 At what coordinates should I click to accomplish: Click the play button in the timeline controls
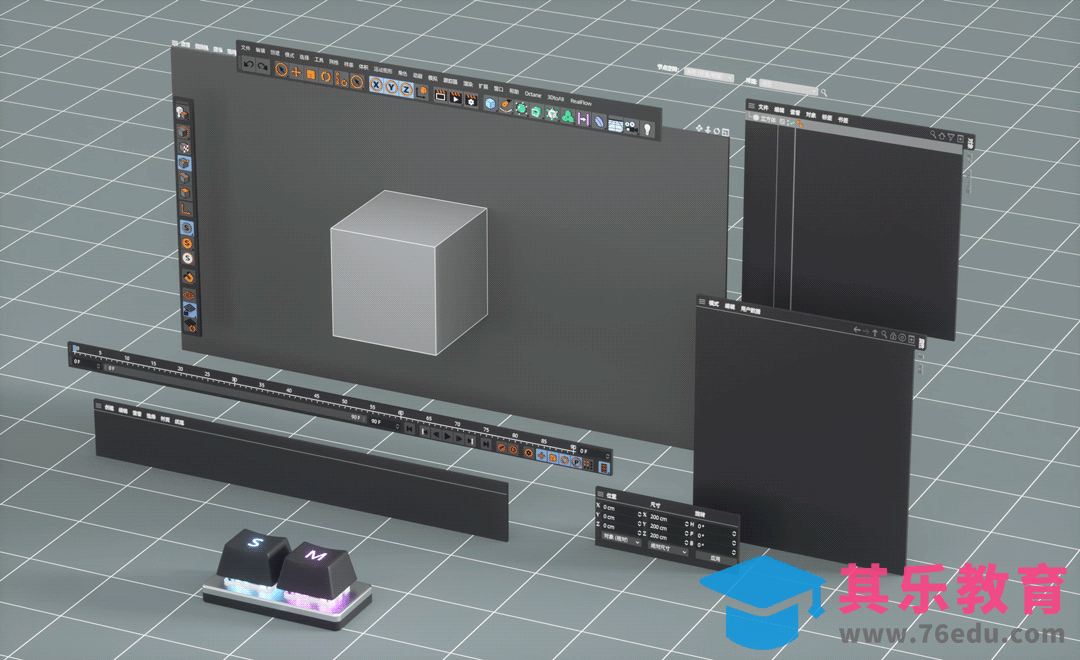click(447, 436)
